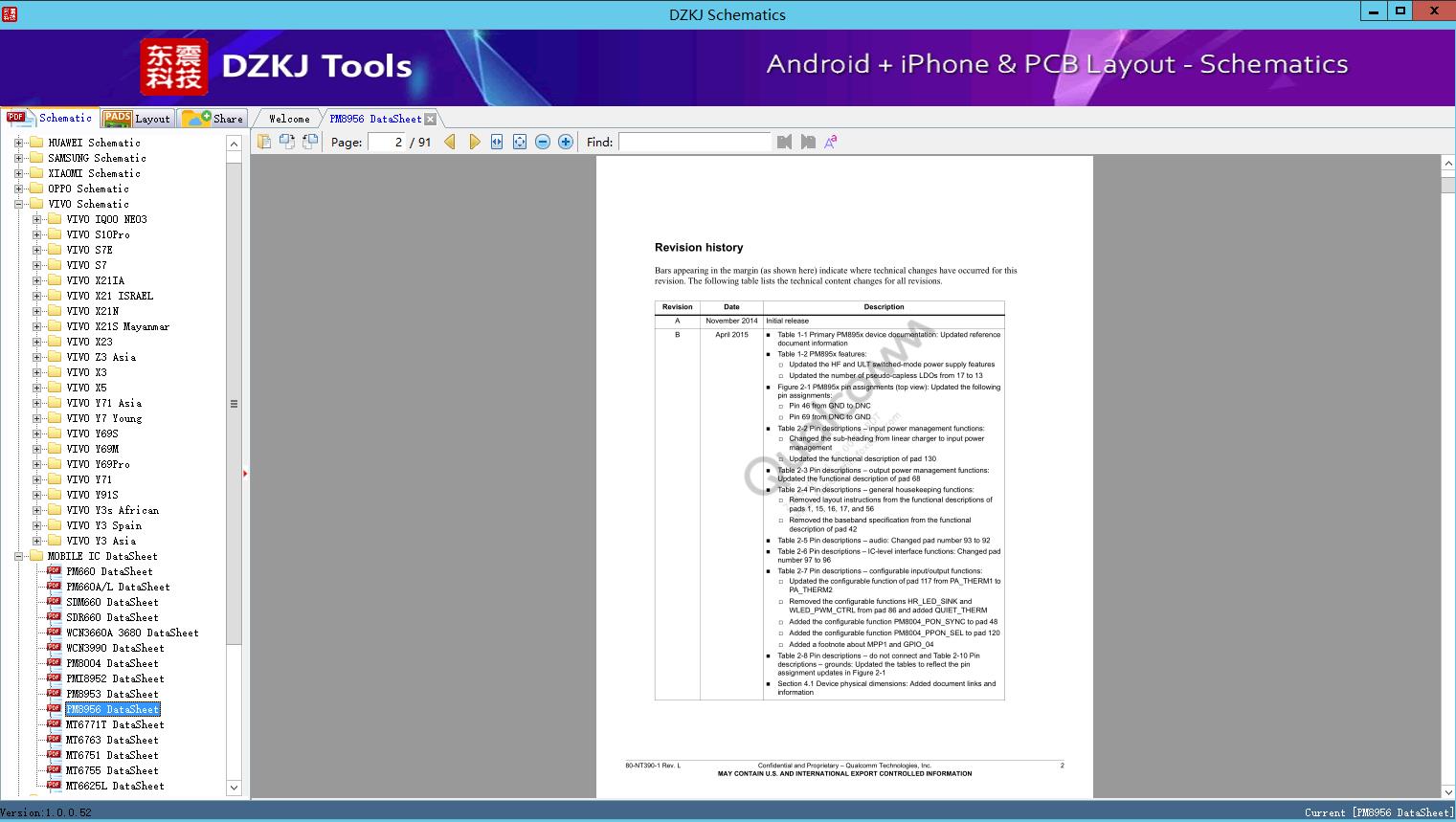Screen dimensions: 1456x822
Task: Go to the next PDF page
Action: point(475,142)
